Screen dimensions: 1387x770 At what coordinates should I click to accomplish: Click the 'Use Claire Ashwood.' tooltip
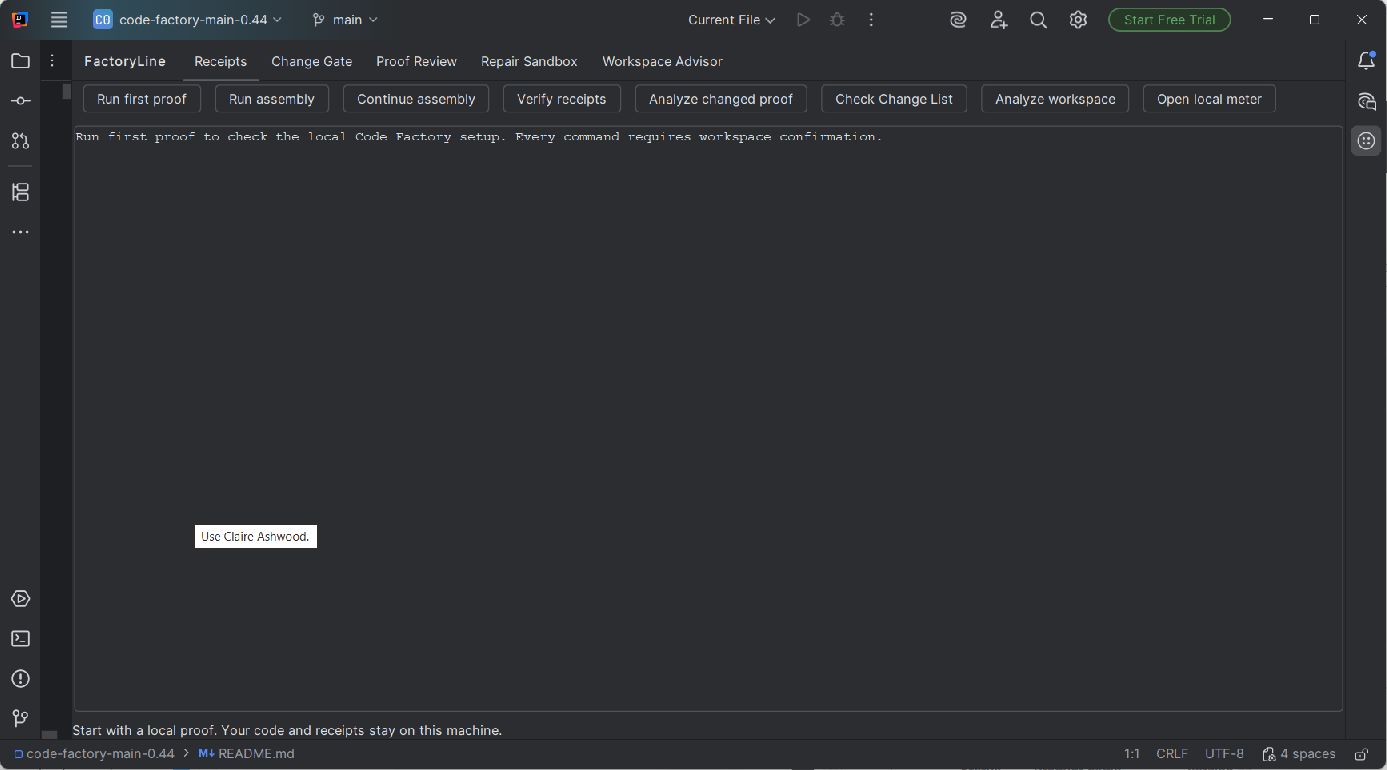256,537
